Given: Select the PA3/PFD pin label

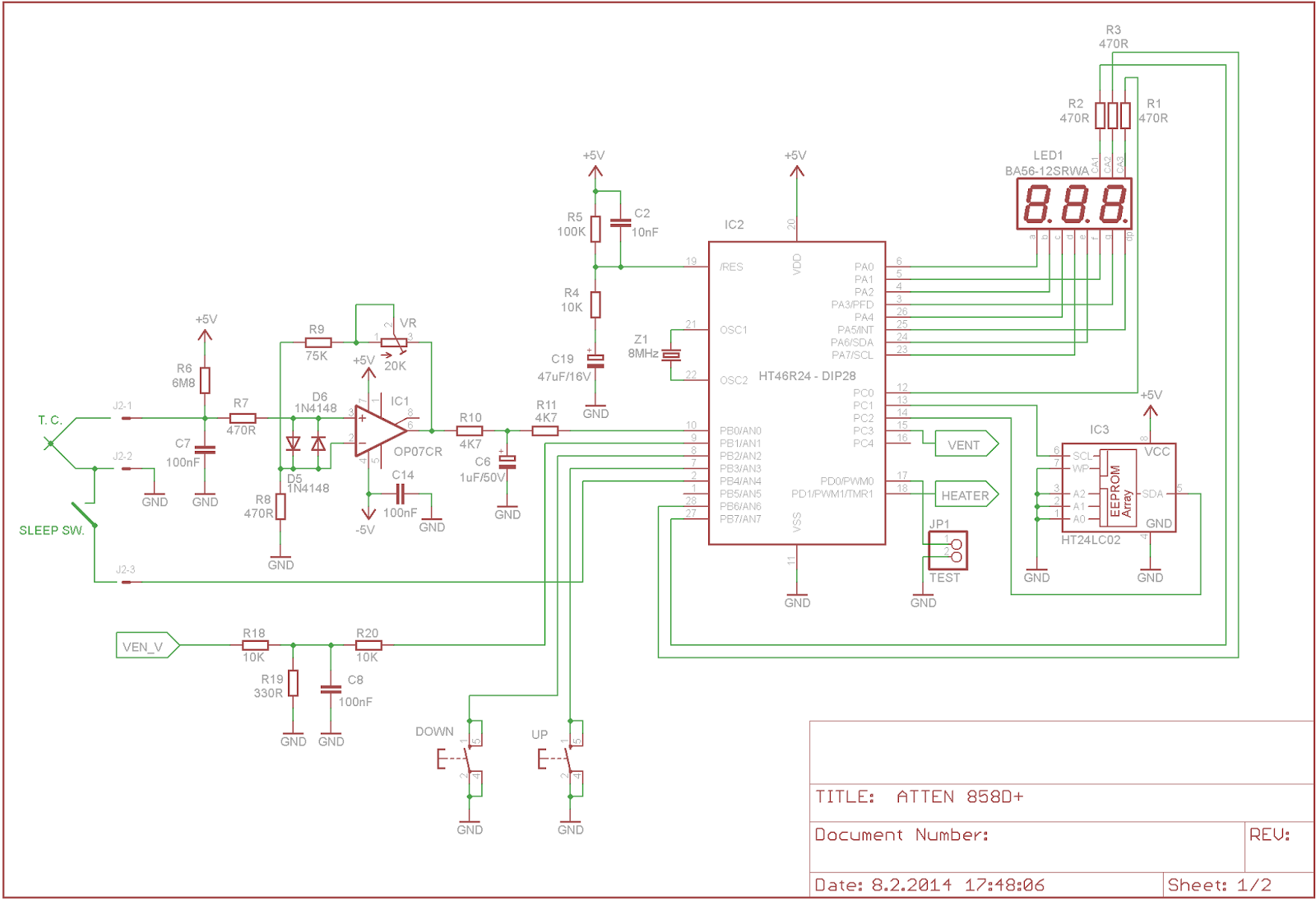Looking at the screenshot, I should pos(852,304).
